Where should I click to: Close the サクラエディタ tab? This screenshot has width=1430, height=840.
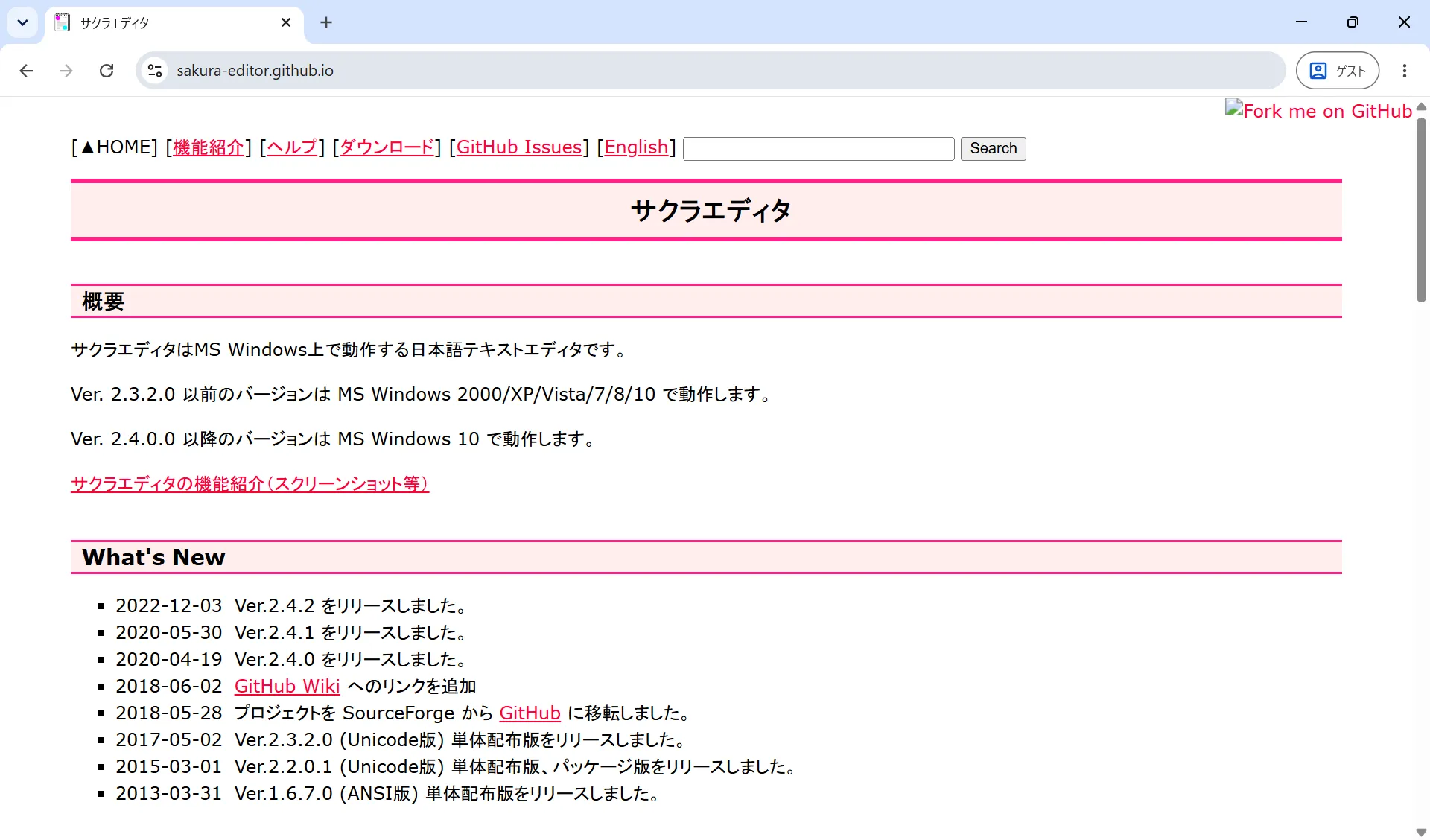pos(286,22)
